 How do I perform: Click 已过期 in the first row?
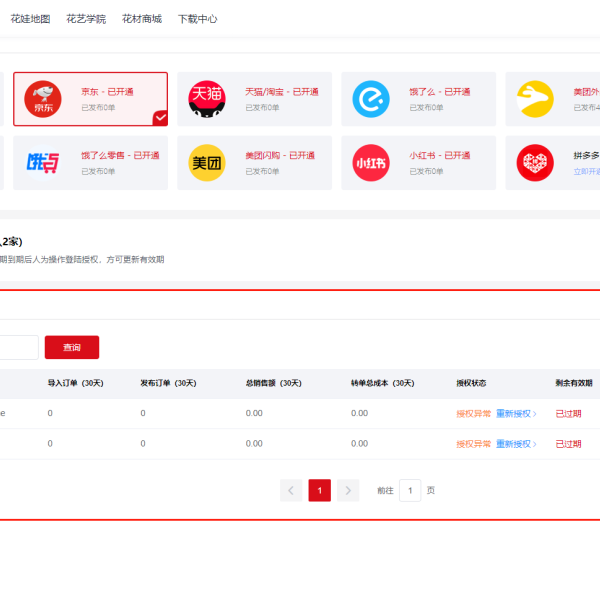coord(568,414)
